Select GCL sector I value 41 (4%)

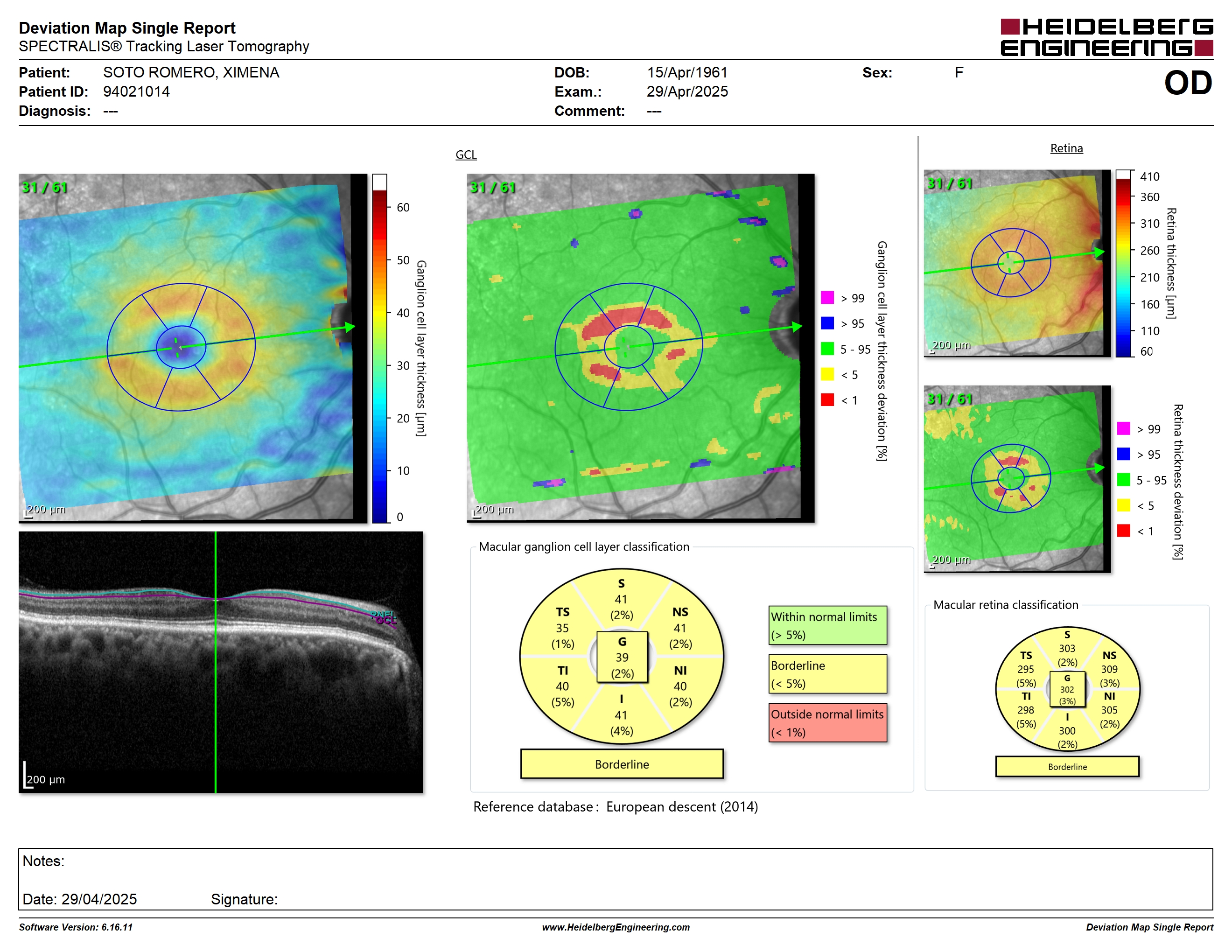621,715
